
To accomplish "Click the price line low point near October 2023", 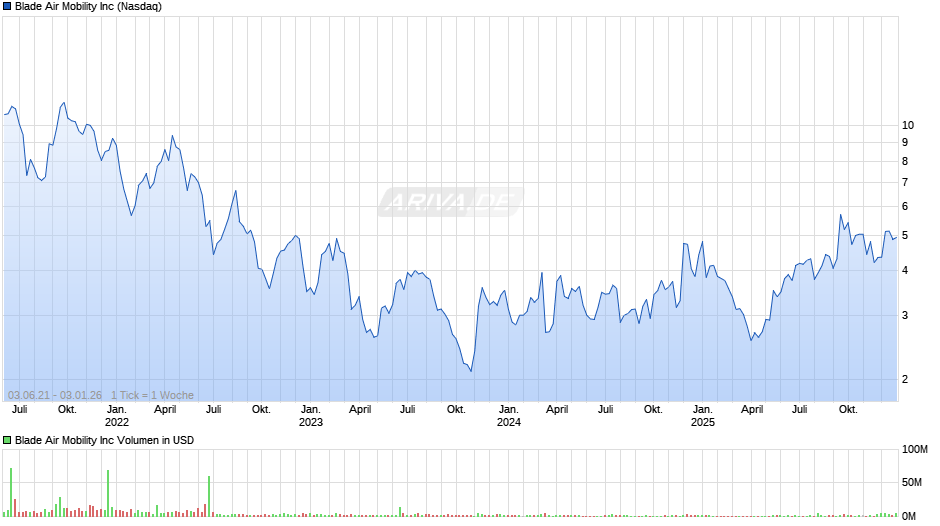I will click(x=471, y=371).
